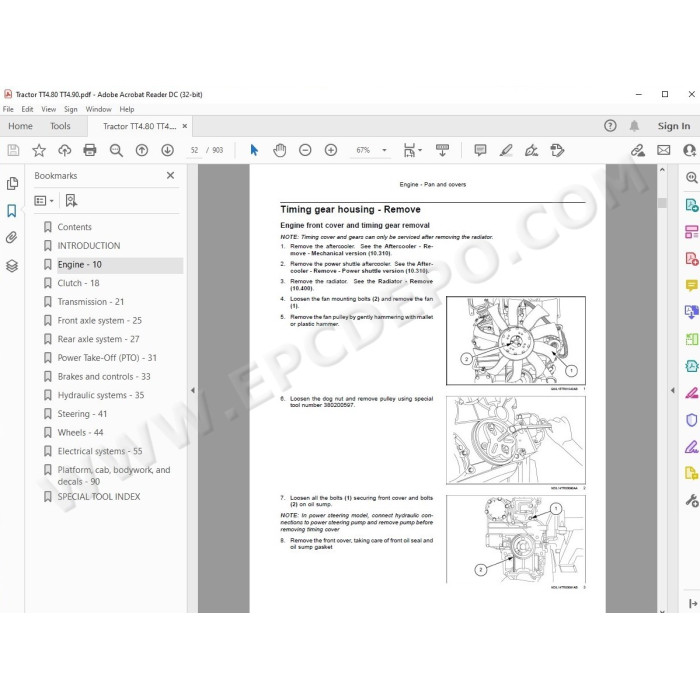Click the vertical scrollbar up arrow
The width and height of the screenshot is (700, 700).
pos(662,170)
